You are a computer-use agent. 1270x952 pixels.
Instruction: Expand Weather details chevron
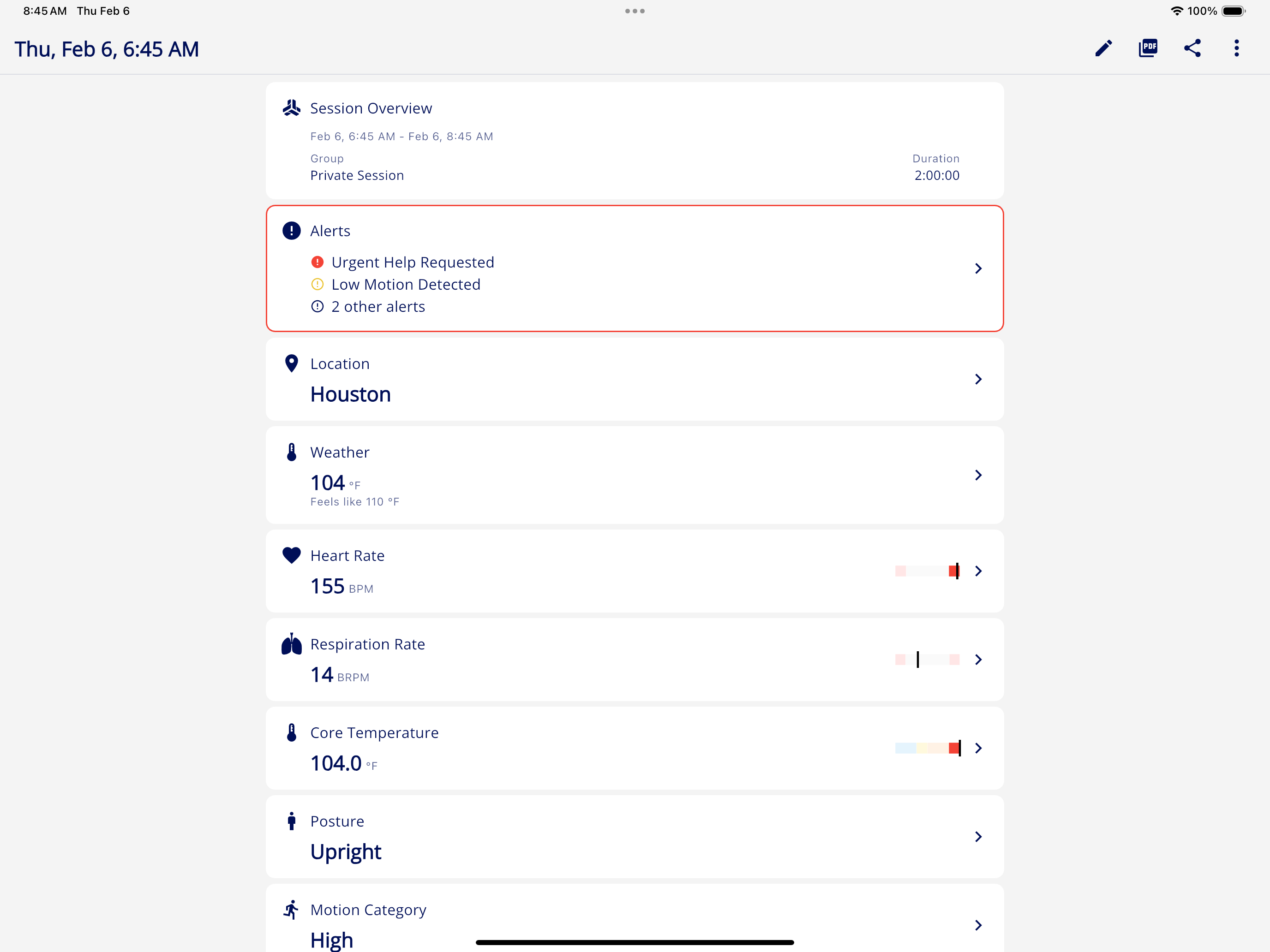978,475
